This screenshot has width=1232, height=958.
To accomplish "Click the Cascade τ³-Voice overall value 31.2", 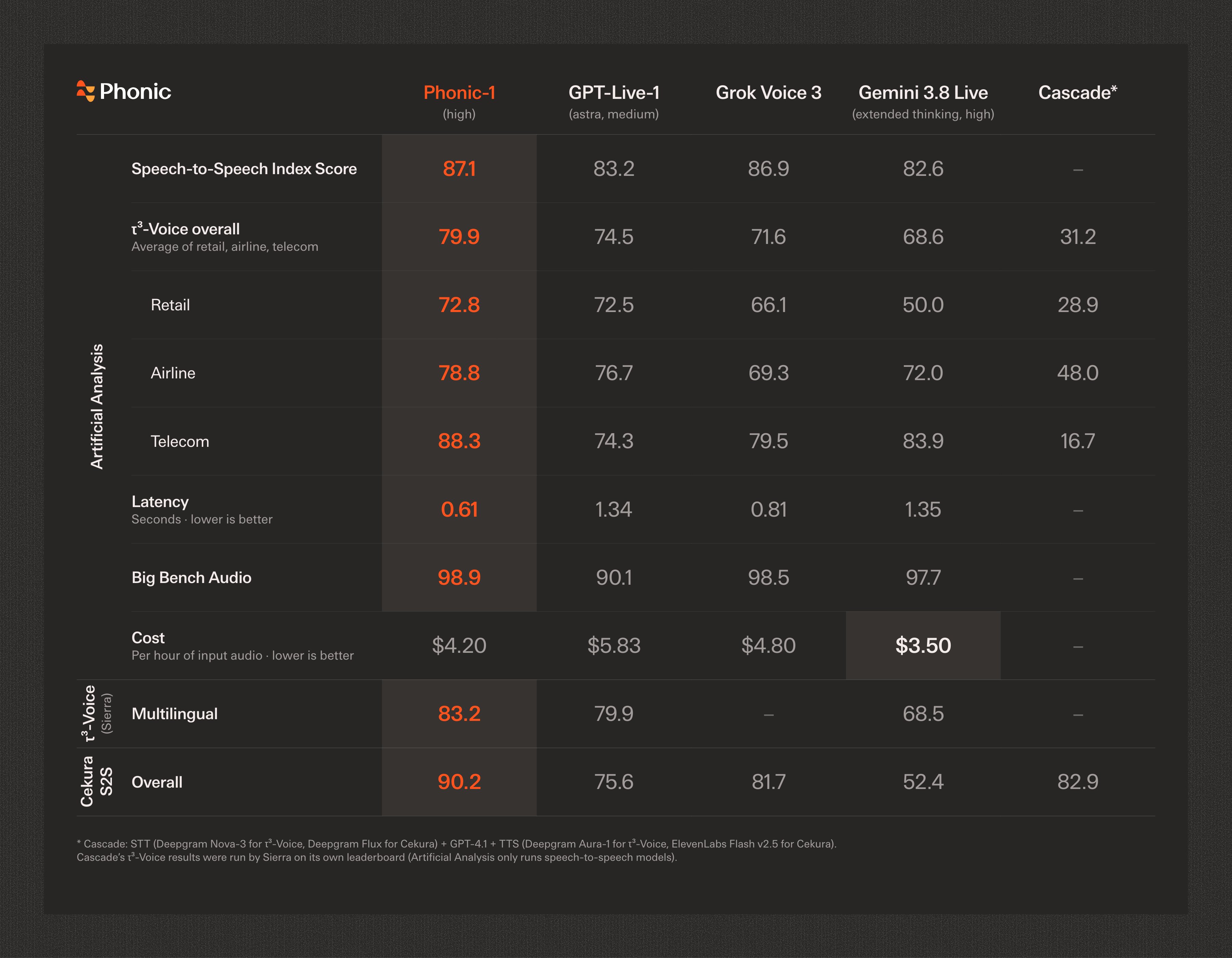I will [x=1077, y=237].
